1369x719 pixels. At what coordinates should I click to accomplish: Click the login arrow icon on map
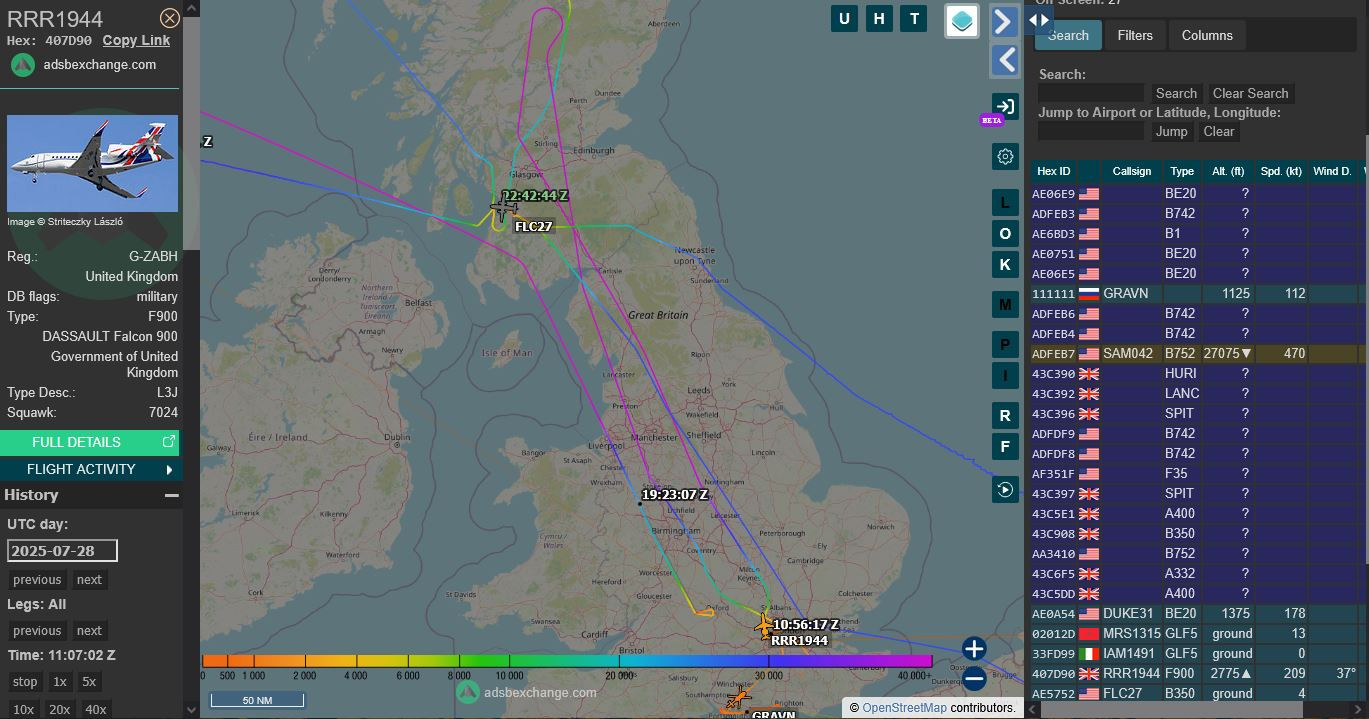pos(1005,107)
